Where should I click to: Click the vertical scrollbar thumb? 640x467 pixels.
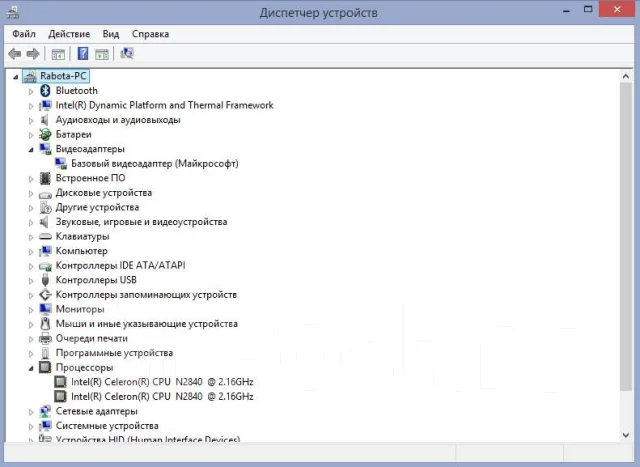626,237
